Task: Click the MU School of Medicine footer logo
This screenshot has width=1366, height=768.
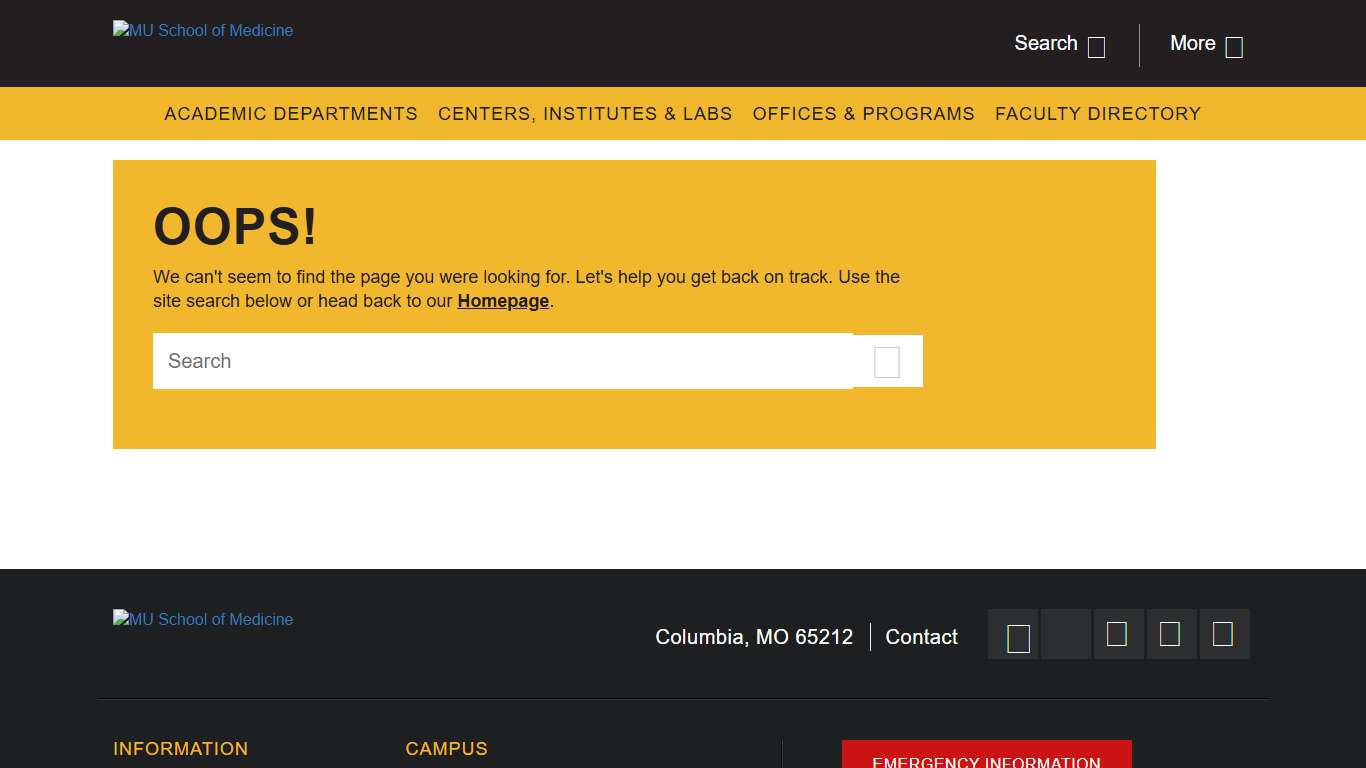Action: [x=202, y=619]
